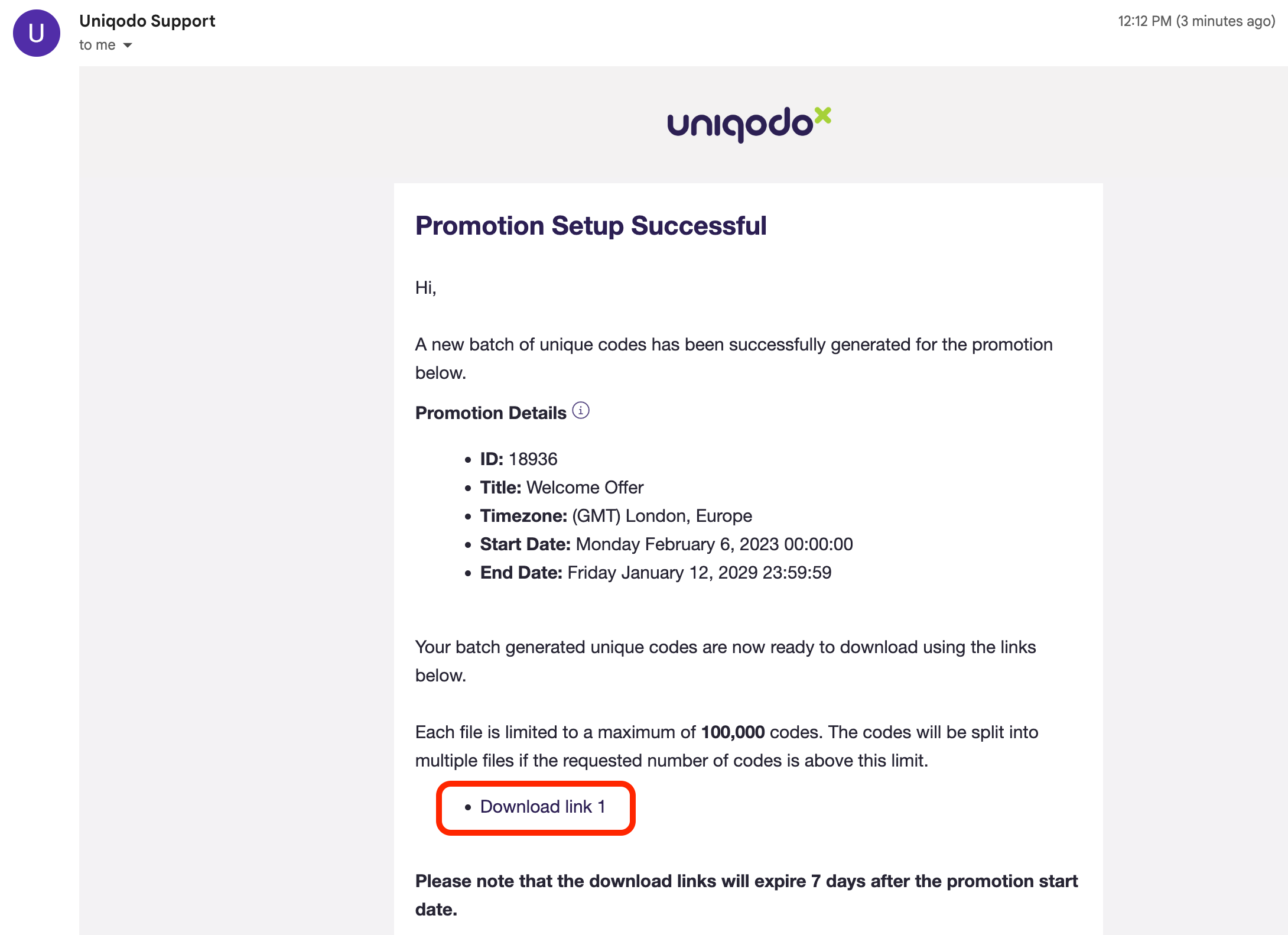1288x935 pixels.
Task: Click the "Hi," greeting text
Action: 425,288
